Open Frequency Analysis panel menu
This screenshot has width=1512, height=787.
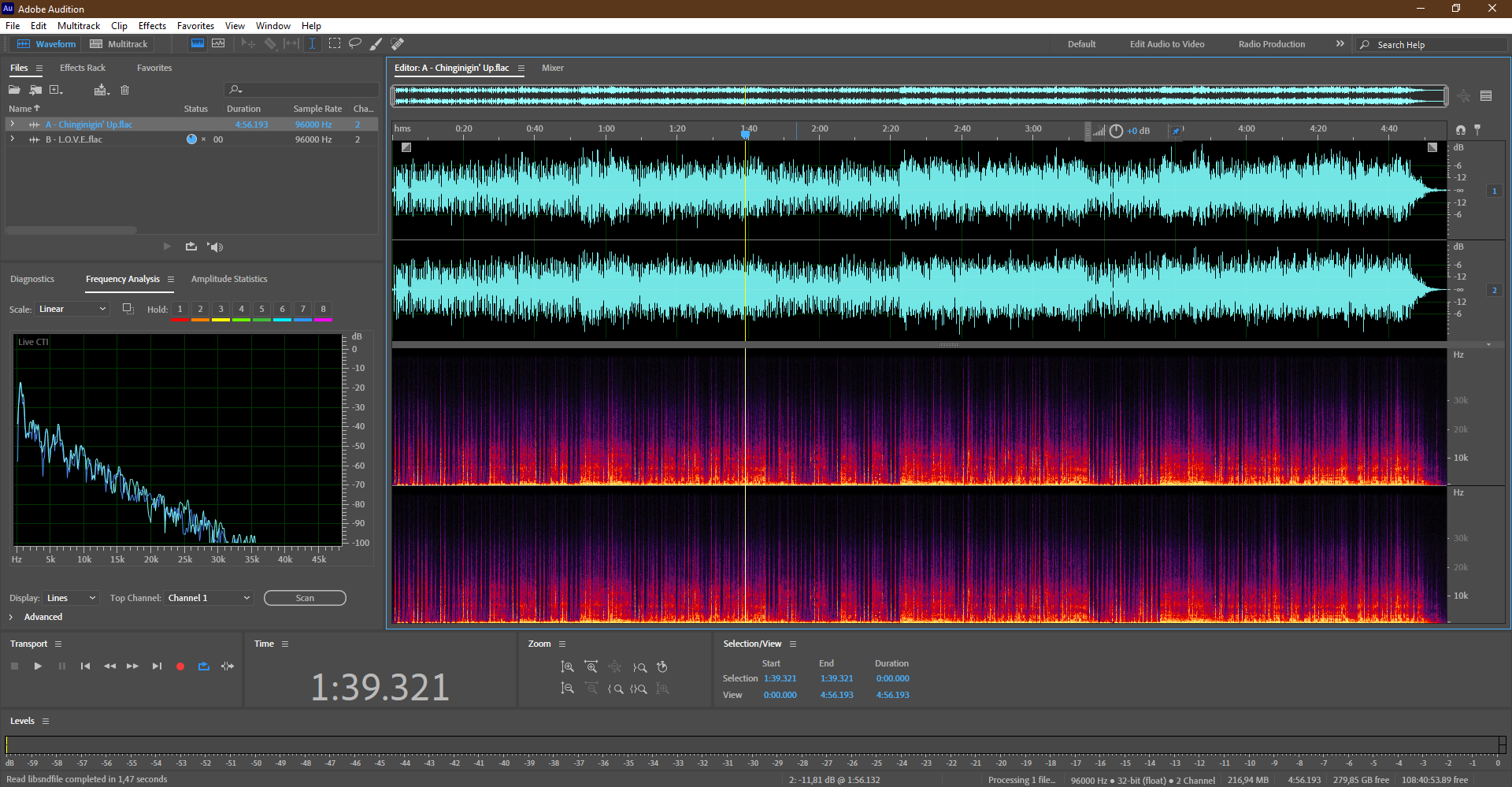pyautogui.click(x=171, y=279)
